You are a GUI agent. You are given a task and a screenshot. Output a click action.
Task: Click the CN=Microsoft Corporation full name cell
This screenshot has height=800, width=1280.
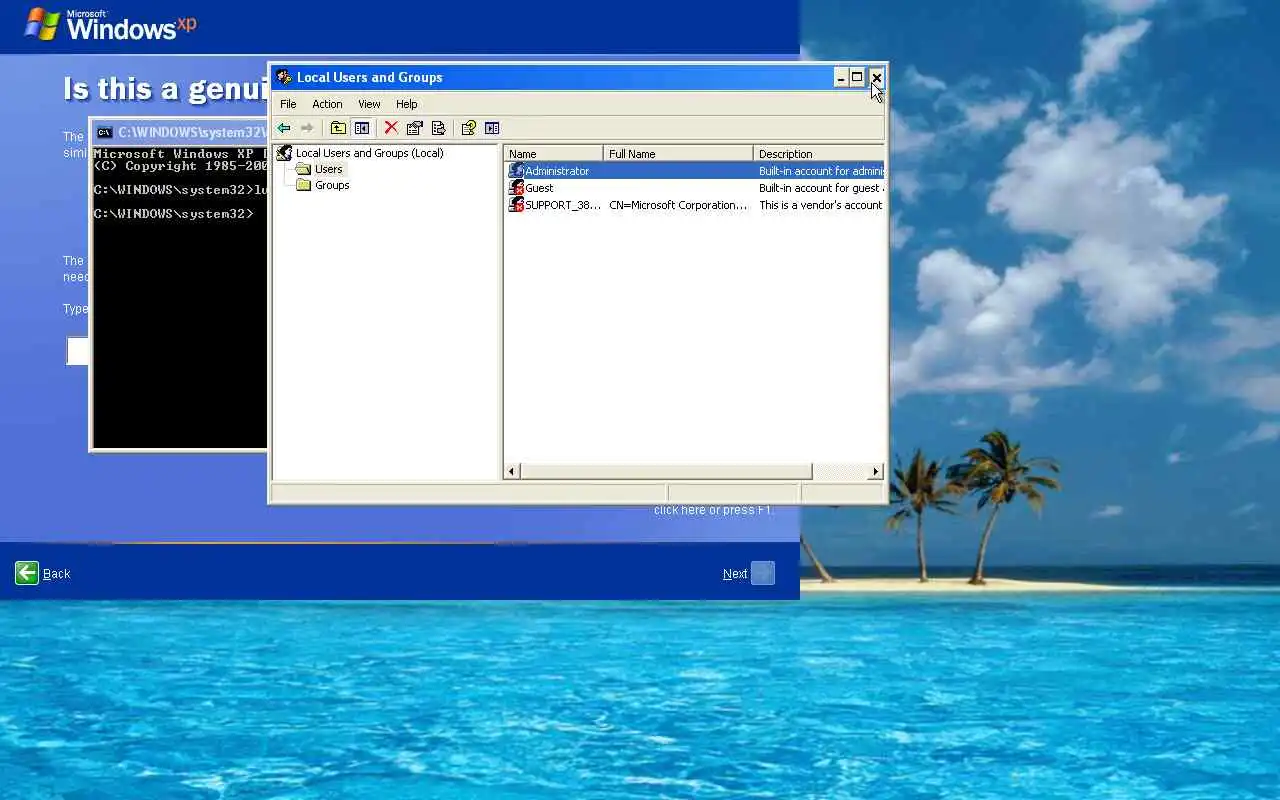[678, 205]
